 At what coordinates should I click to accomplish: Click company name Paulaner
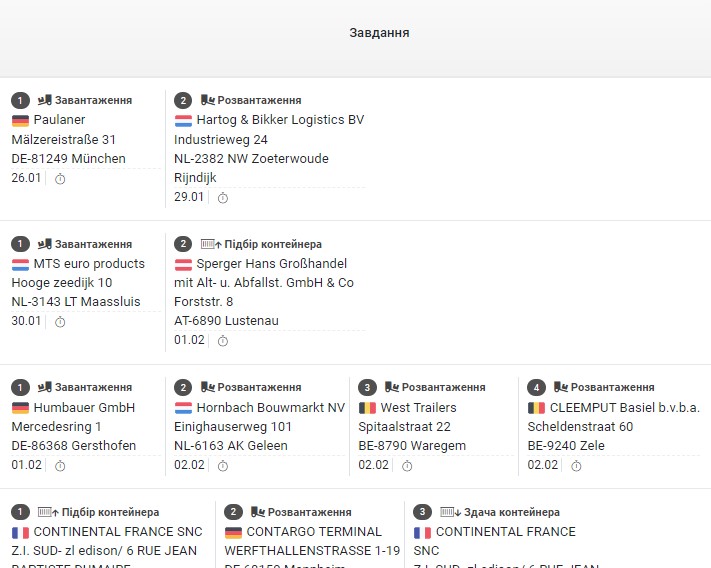[x=59, y=120]
